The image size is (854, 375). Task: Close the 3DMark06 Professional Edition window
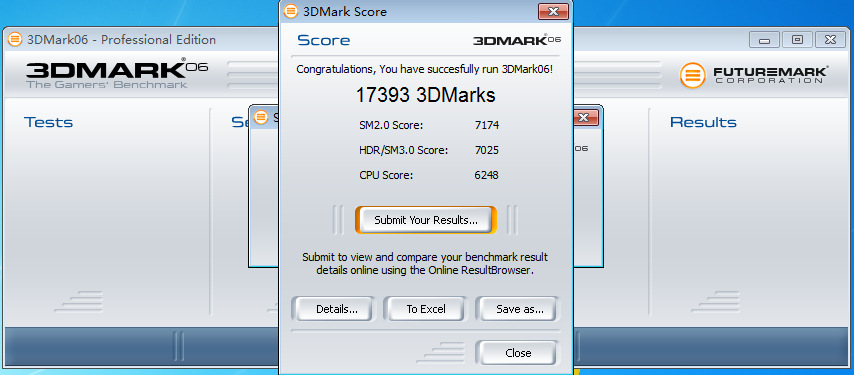click(x=830, y=40)
